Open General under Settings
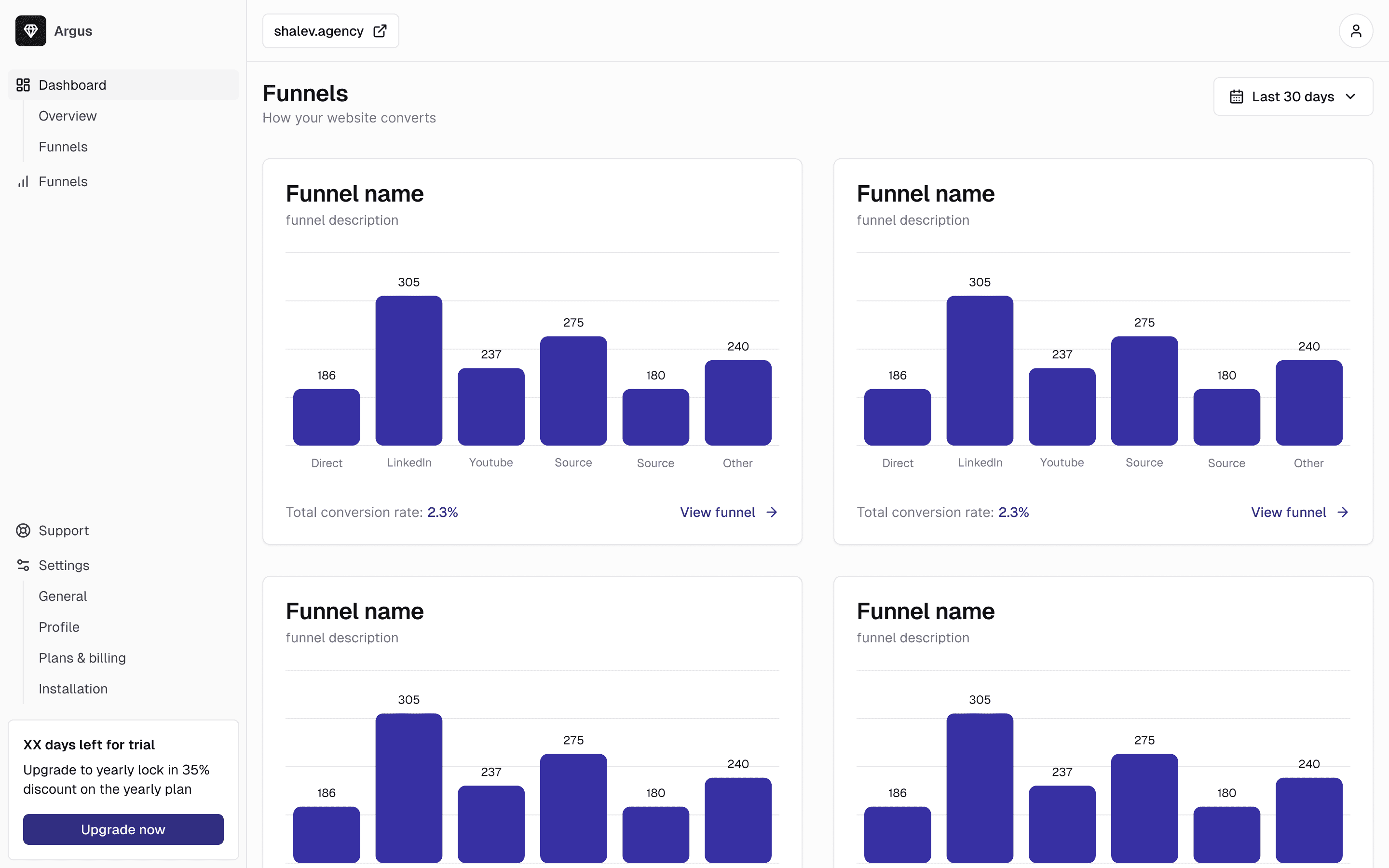Viewport: 1389px width, 868px height. click(x=63, y=596)
